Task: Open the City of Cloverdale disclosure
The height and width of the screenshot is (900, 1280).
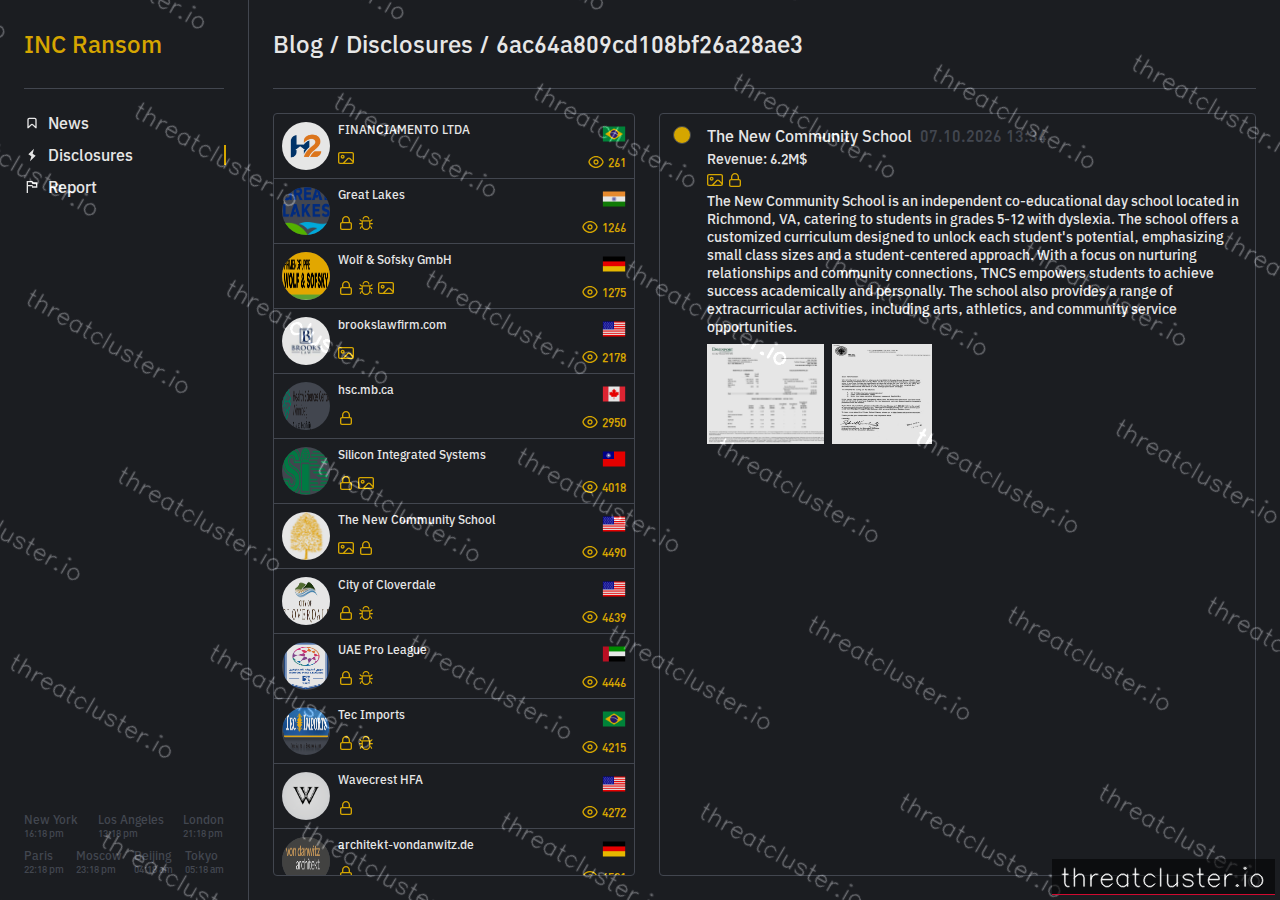Action: (x=454, y=601)
